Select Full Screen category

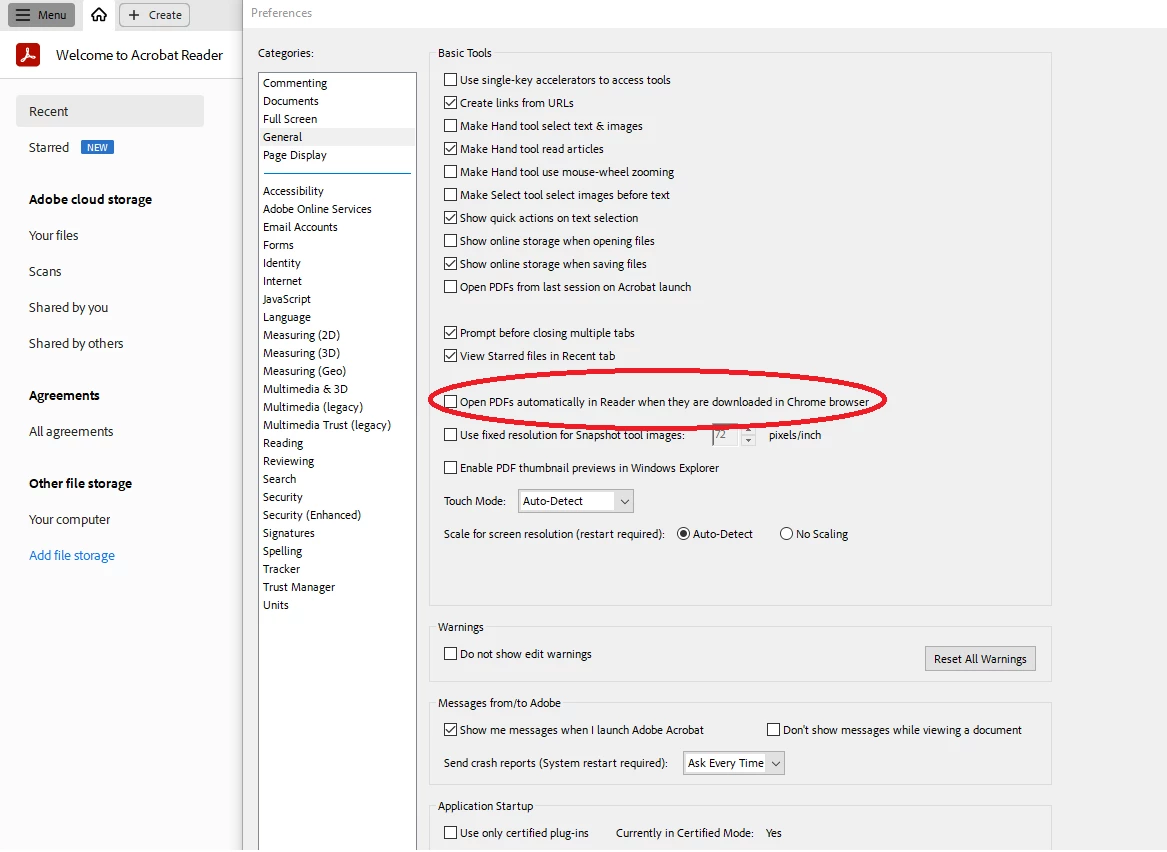pos(290,118)
